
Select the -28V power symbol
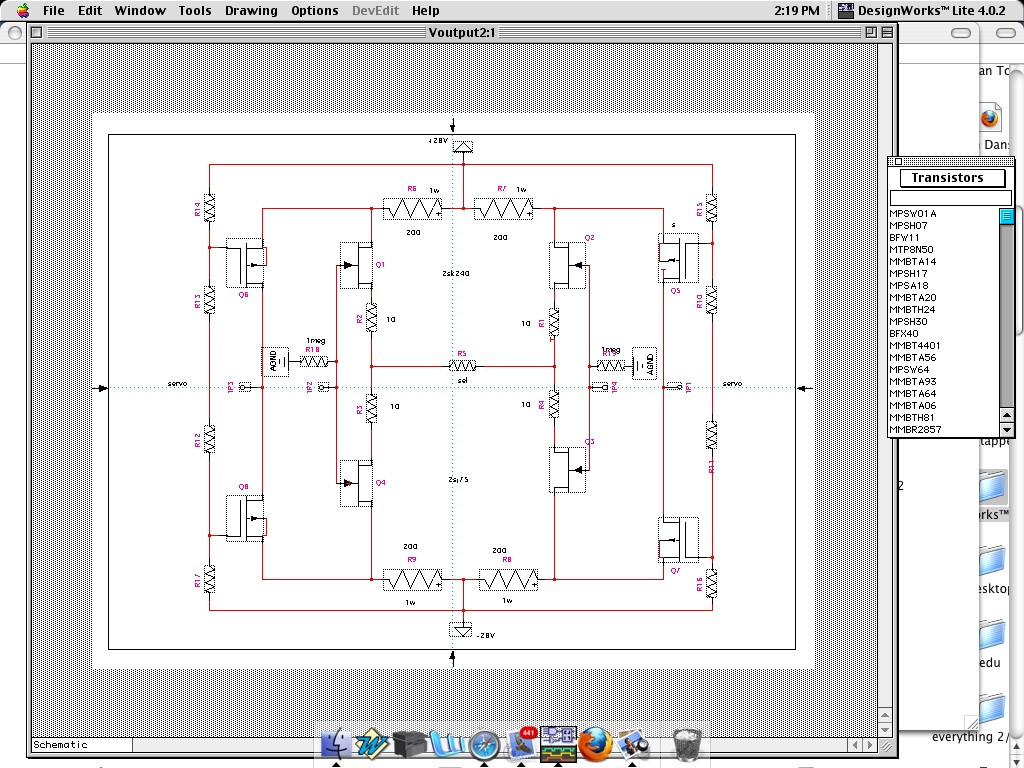460,630
